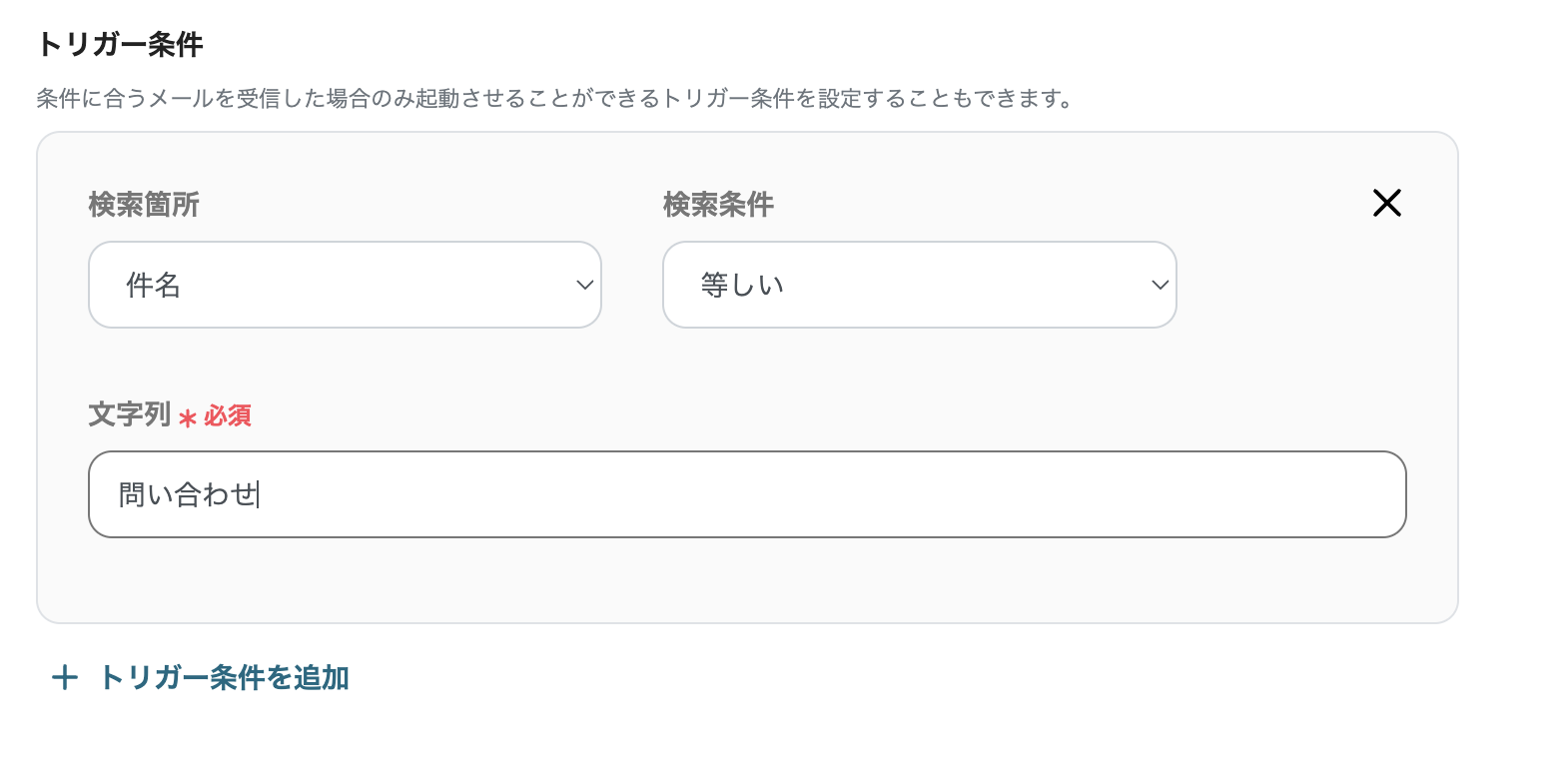Open the 検索箇所 dropdown showing 件名
This screenshot has height=775, width=1568.
click(x=345, y=285)
